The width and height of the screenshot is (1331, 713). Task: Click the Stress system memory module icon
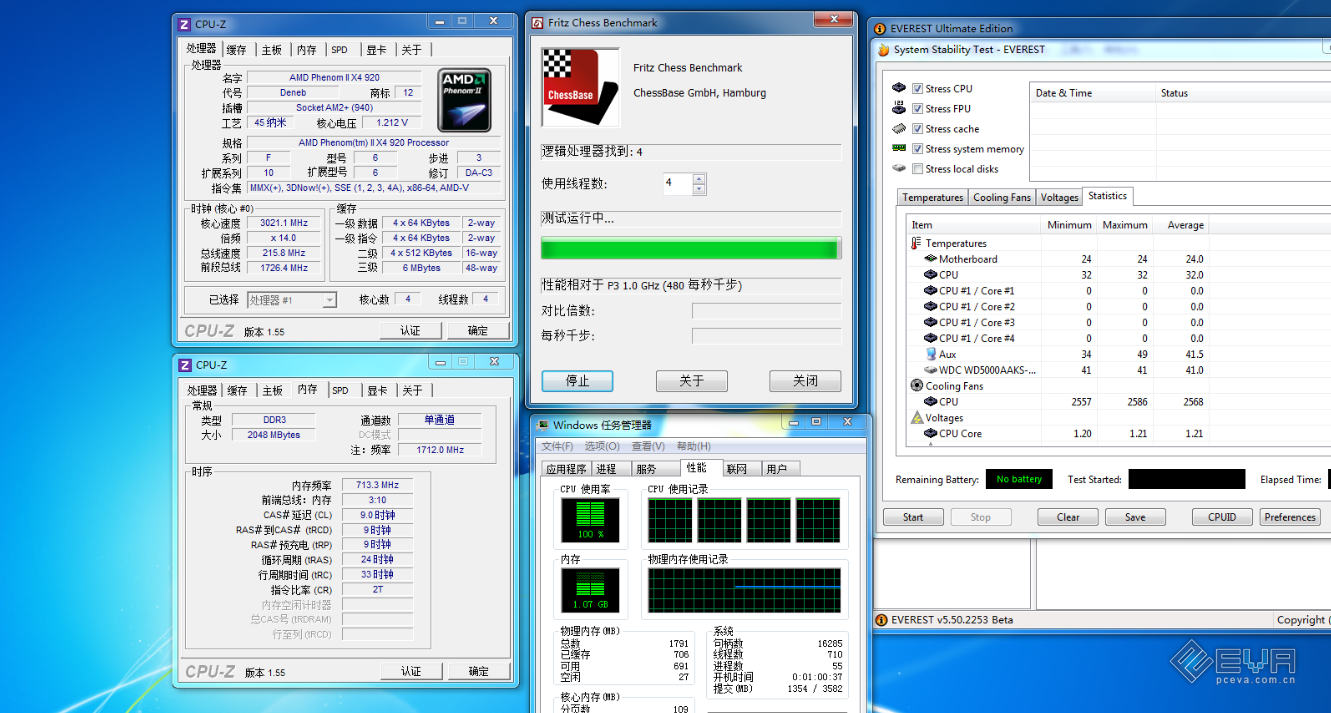899,148
